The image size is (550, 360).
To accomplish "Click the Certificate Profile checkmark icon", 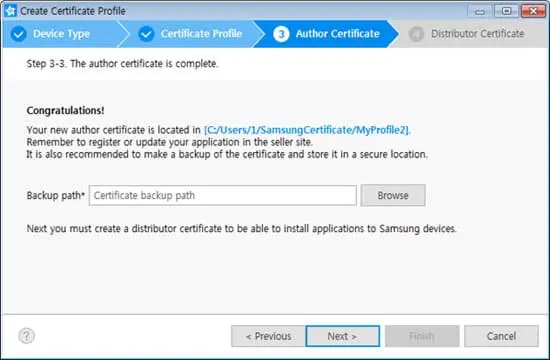I will pyautogui.click(x=146, y=34).
